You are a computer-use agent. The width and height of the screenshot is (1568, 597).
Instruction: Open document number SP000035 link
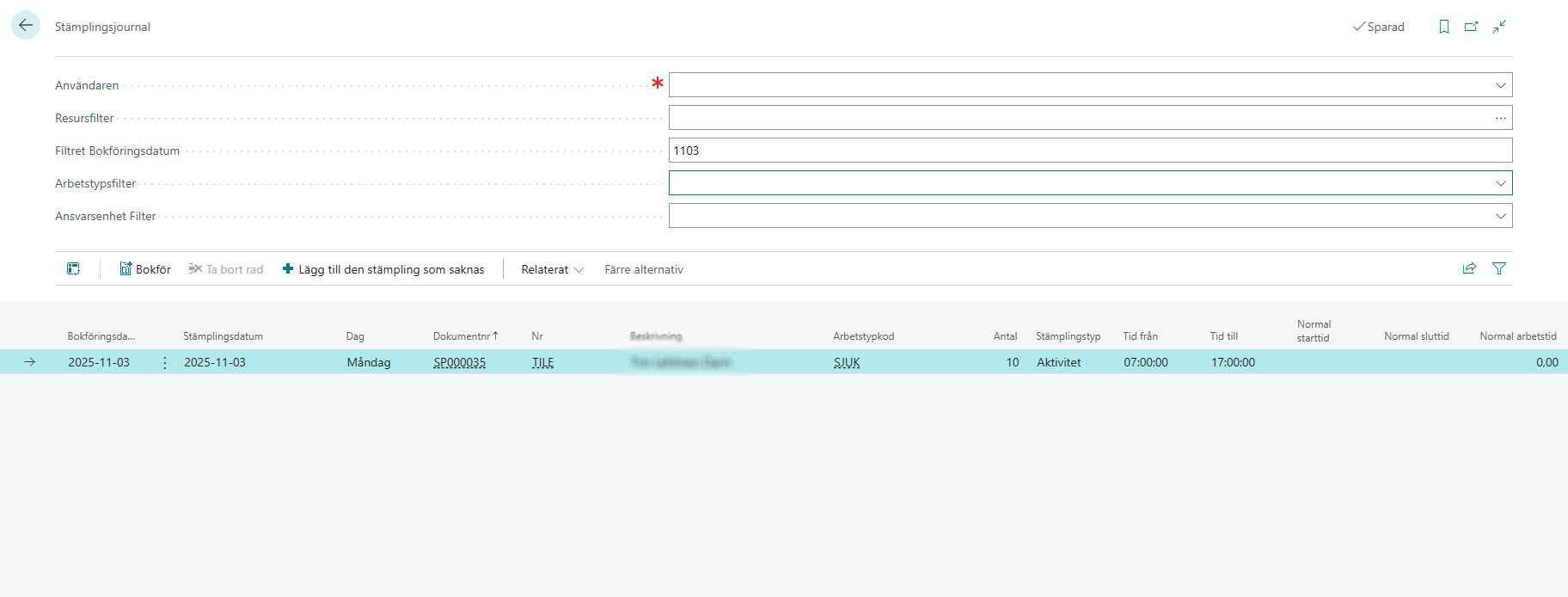(459, 362)
